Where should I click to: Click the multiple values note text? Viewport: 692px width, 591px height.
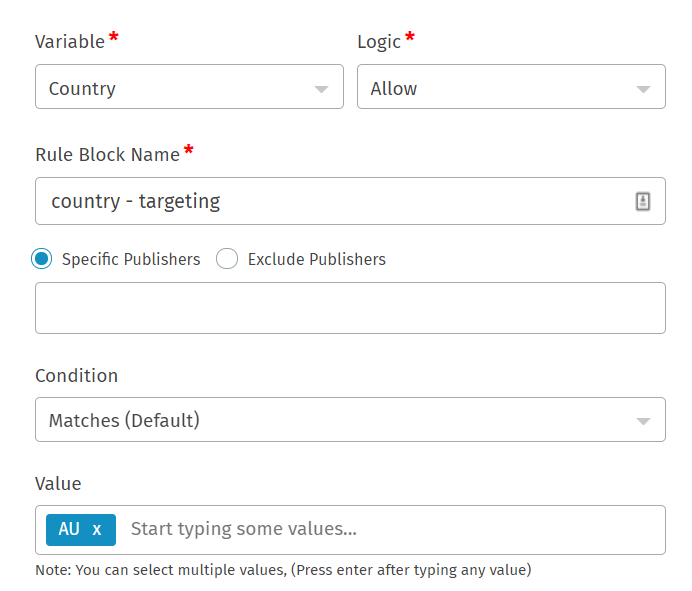point(283,571)
